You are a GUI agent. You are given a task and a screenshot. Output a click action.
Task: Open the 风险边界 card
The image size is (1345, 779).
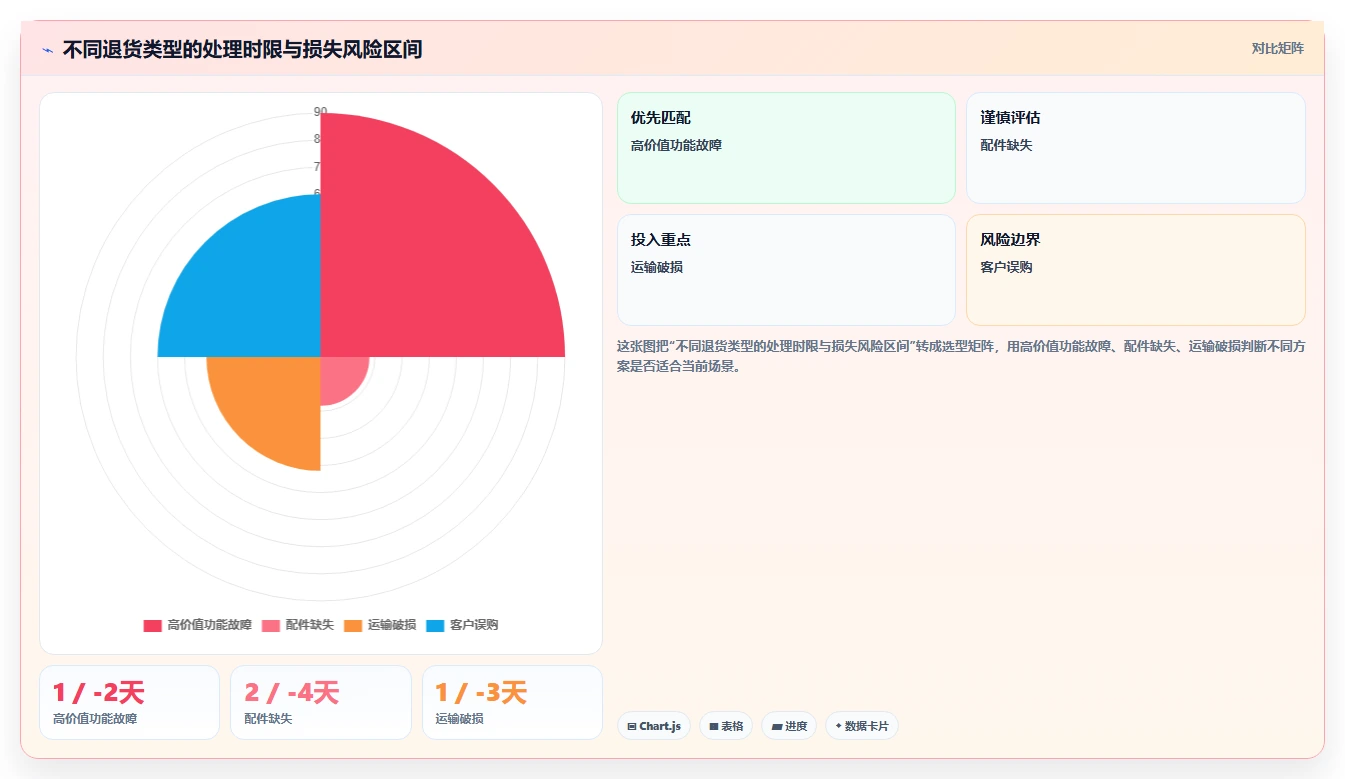[1135, 270]
